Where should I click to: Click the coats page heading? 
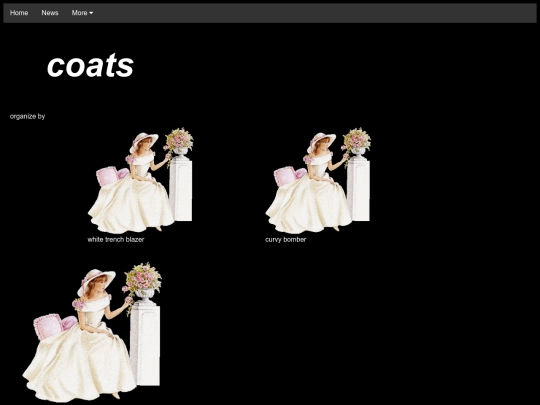90,65
